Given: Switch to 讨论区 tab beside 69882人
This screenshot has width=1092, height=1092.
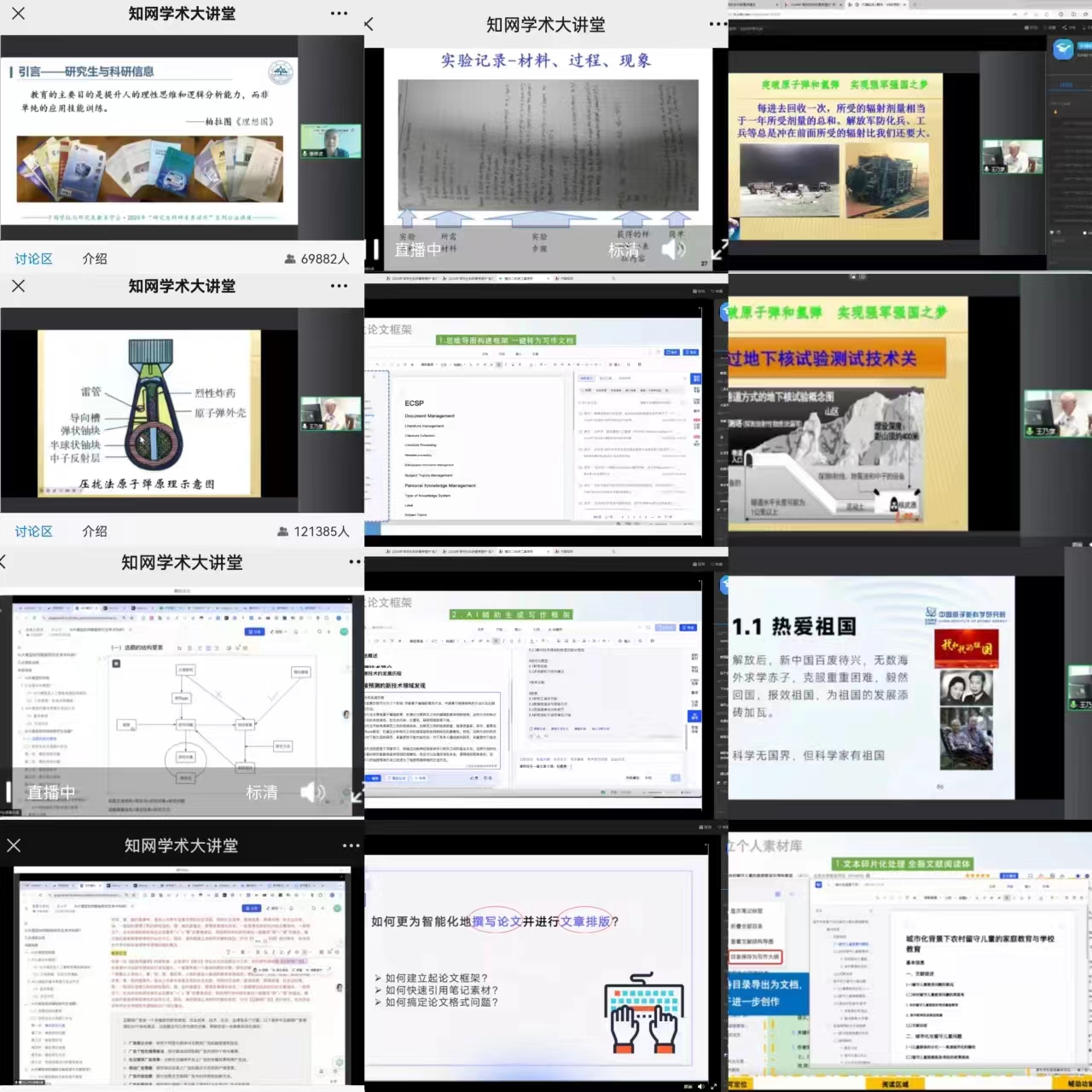Looking at the screenshot, I should click(33, 258).
